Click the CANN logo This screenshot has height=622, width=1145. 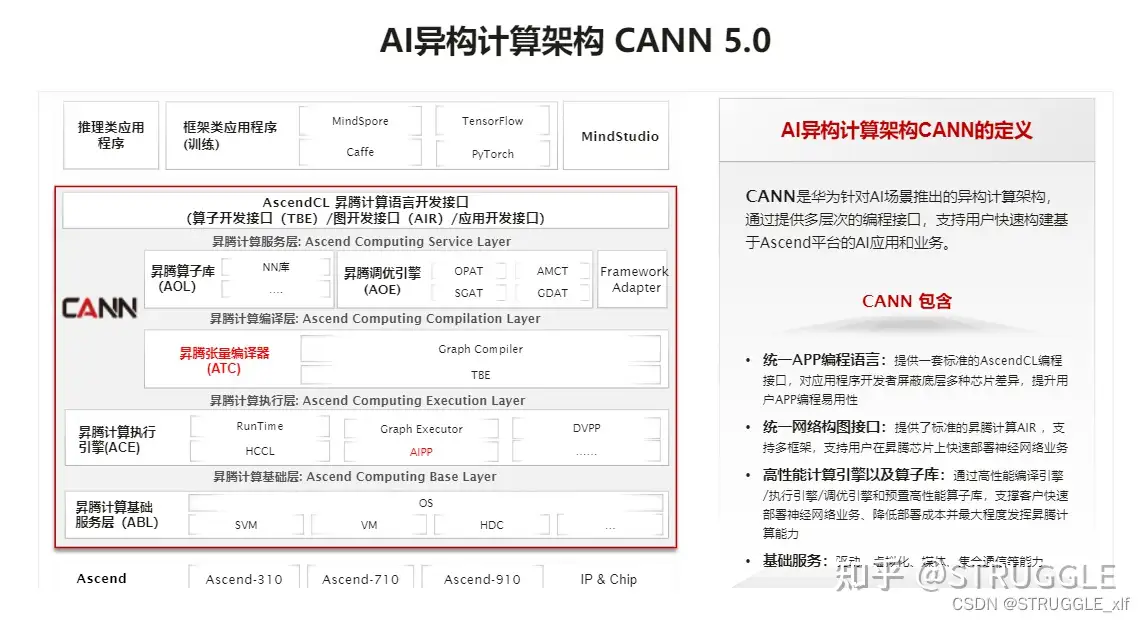pos(99,308)
